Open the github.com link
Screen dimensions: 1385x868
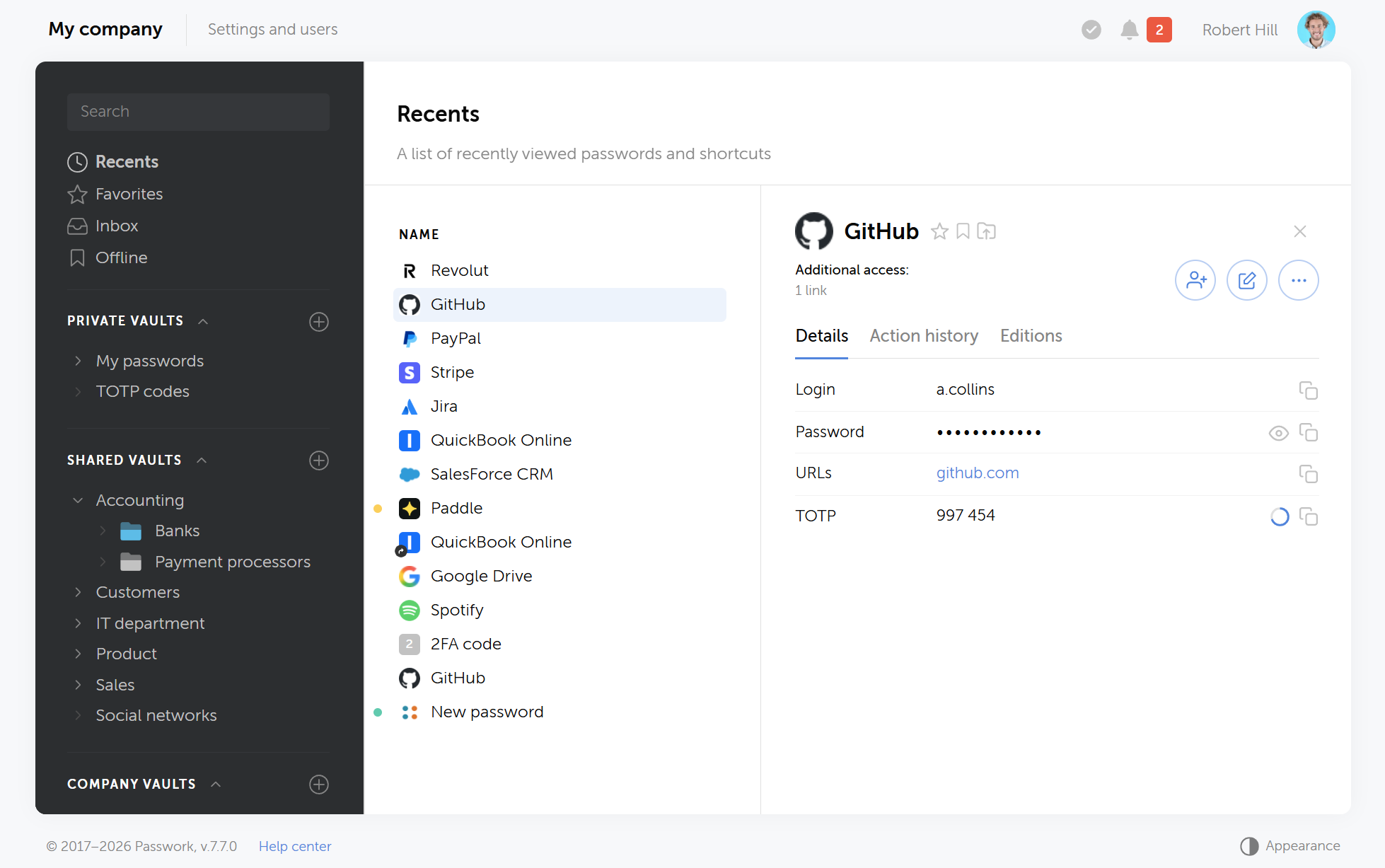978,473
